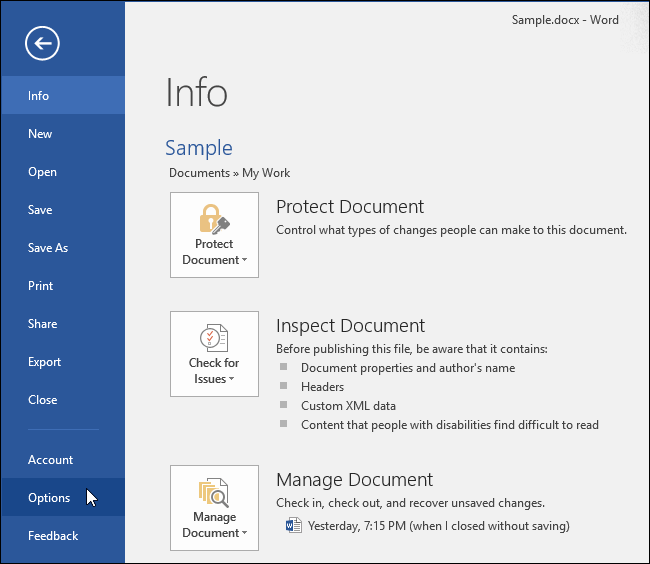Click the Word file icon beside Yesterday's version

pos(293,525)
